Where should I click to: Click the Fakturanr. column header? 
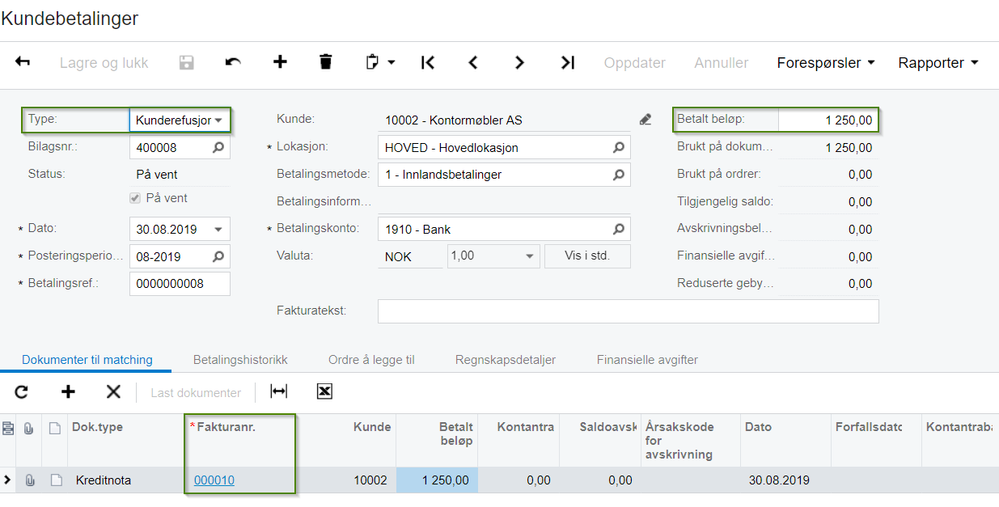(240, 440)
